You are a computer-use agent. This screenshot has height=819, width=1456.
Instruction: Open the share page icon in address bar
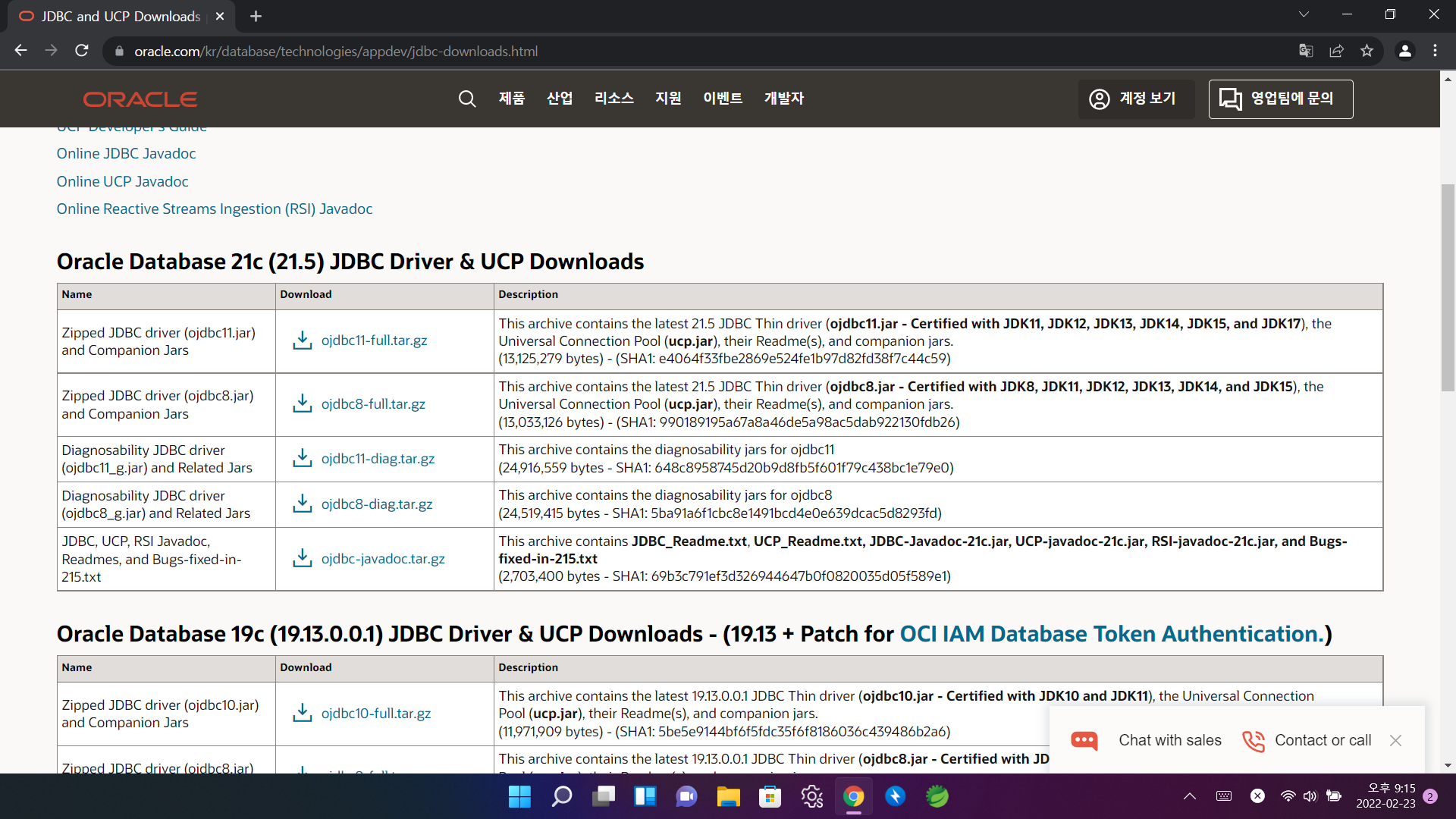[1336, 51]
